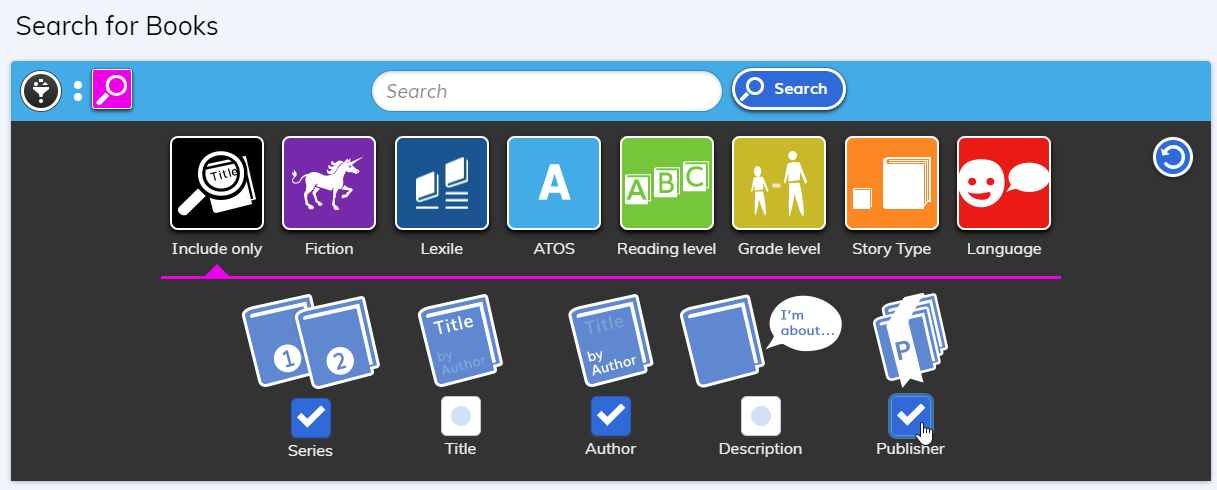The width and height of the screenshot is (1217, 490).
Task: Focus the Search text field
Action: pos(547,91)
